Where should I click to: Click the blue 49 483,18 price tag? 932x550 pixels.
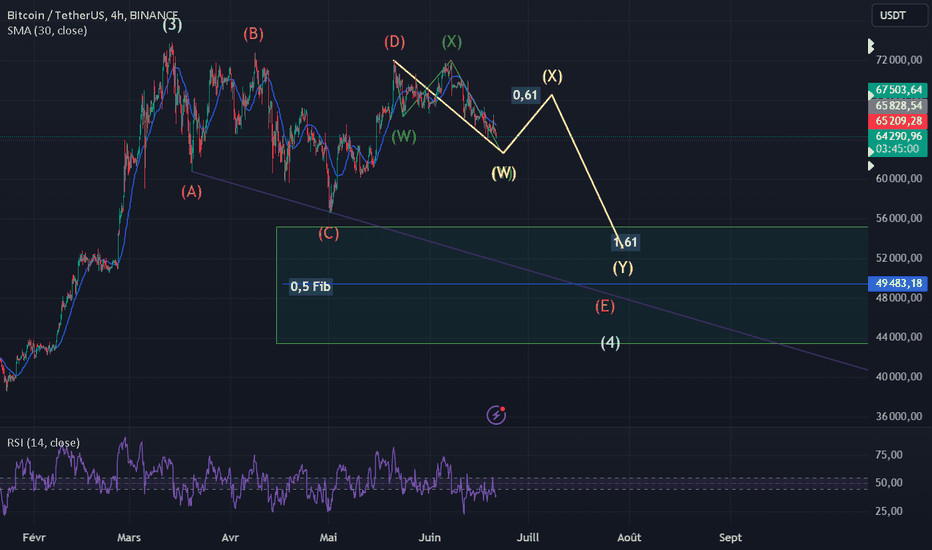click(898, 284)
